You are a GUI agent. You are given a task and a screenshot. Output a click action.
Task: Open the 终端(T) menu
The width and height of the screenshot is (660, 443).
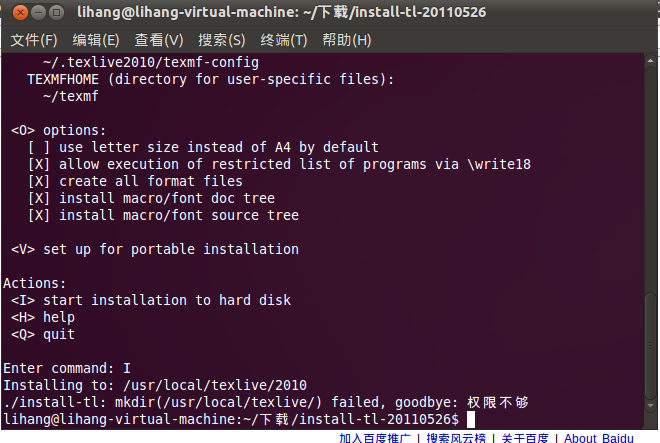click(284, 40)
